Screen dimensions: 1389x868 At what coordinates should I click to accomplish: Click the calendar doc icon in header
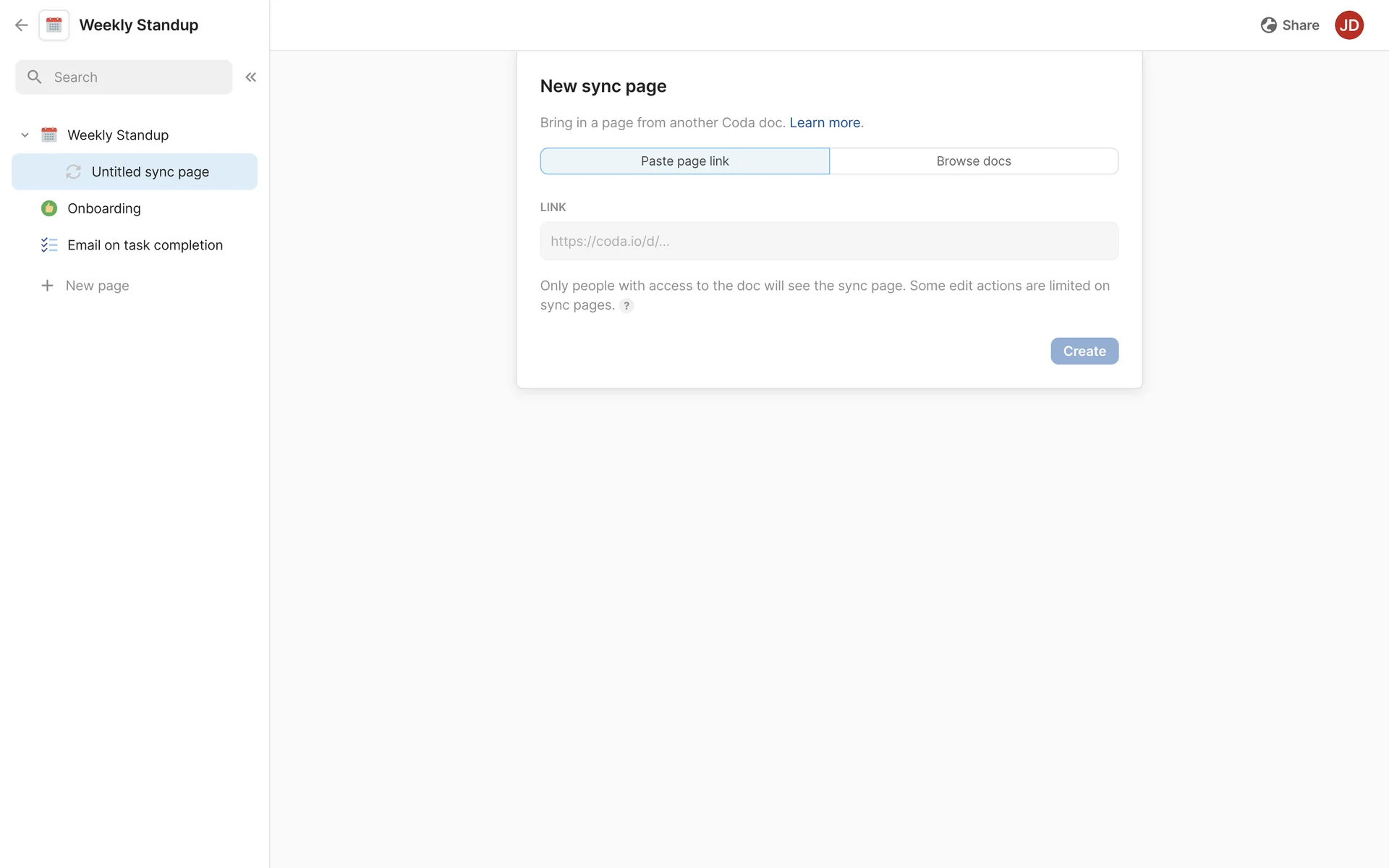[x=54, y=25]
